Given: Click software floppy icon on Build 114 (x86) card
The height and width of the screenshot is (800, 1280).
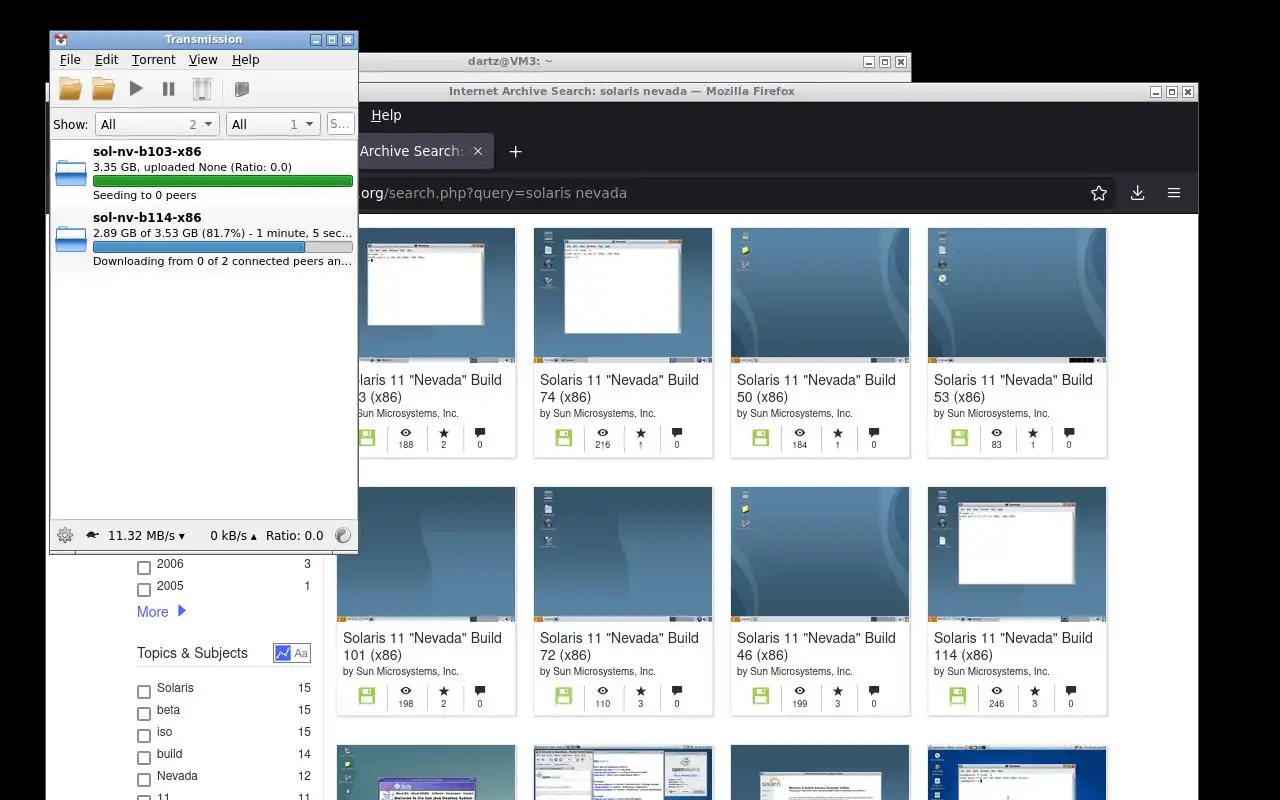Looking at the screenshot, I should (x=957, y=695).
